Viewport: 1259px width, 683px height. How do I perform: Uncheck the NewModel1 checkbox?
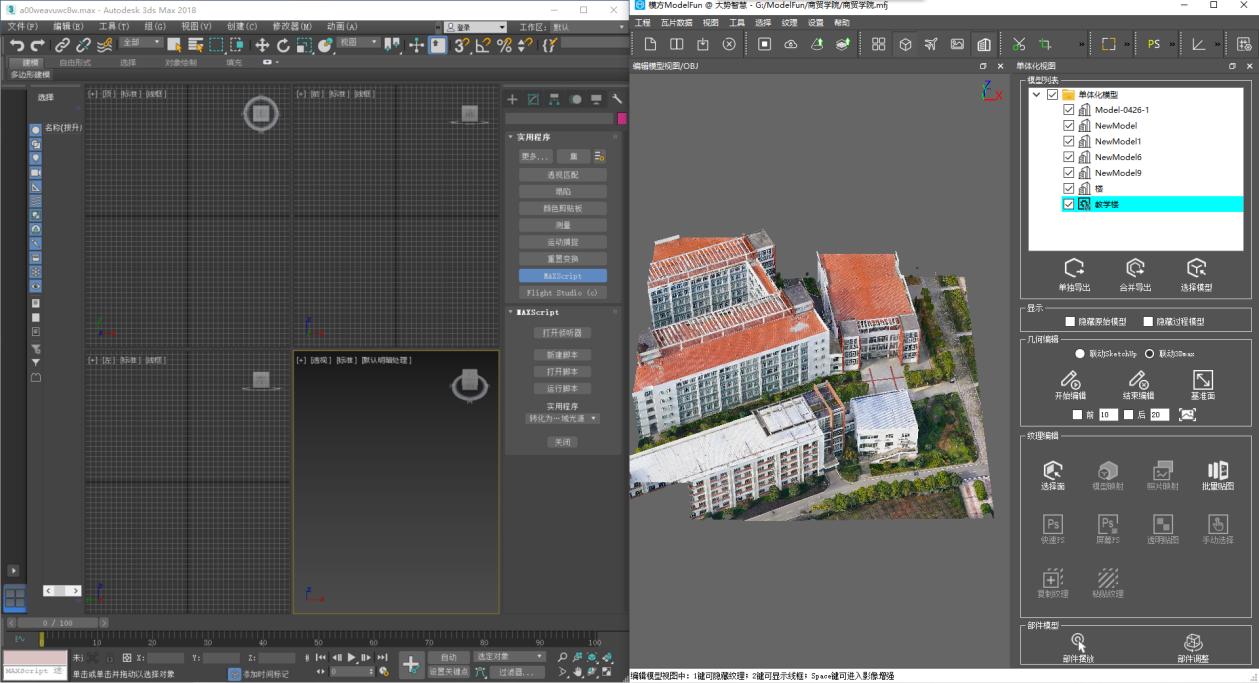1068,141
